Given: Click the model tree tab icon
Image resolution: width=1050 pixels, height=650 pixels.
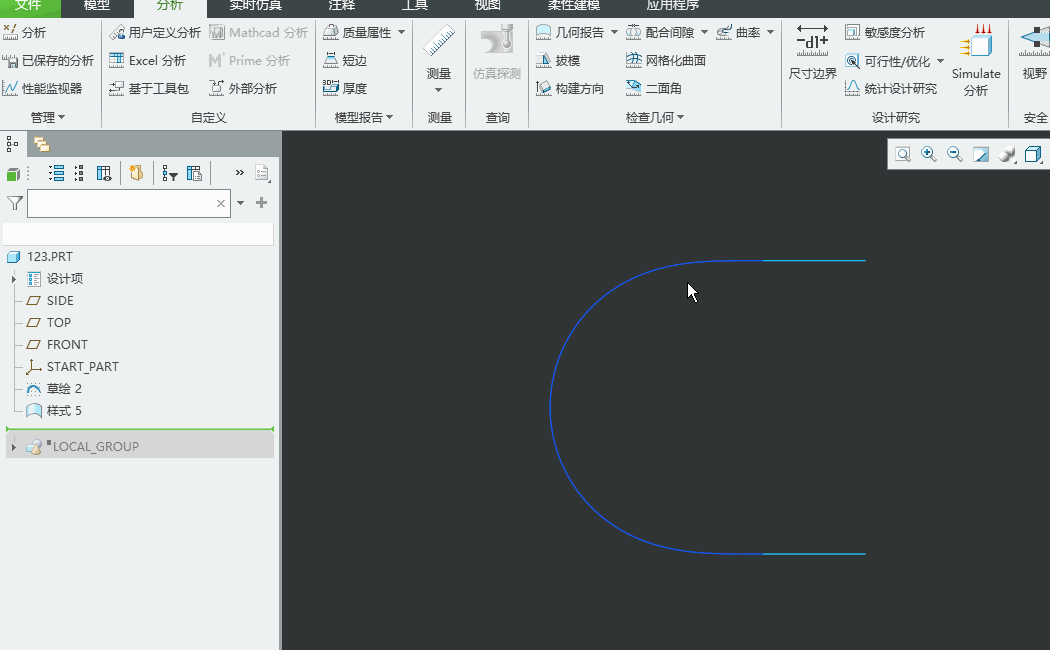Looking at the screenshot, I should [12, 145].
